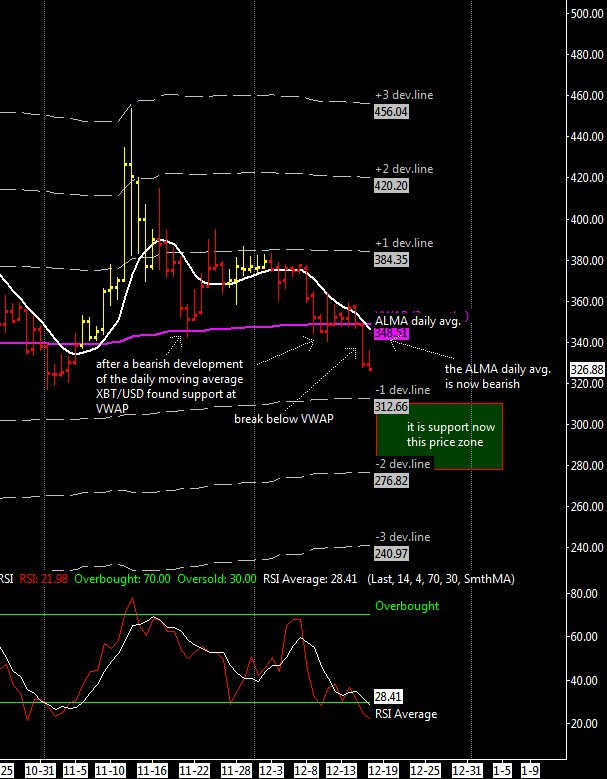Click the RSI Average 28.41 value tag
The image size is (607, 779).
(x=389, y=696)
